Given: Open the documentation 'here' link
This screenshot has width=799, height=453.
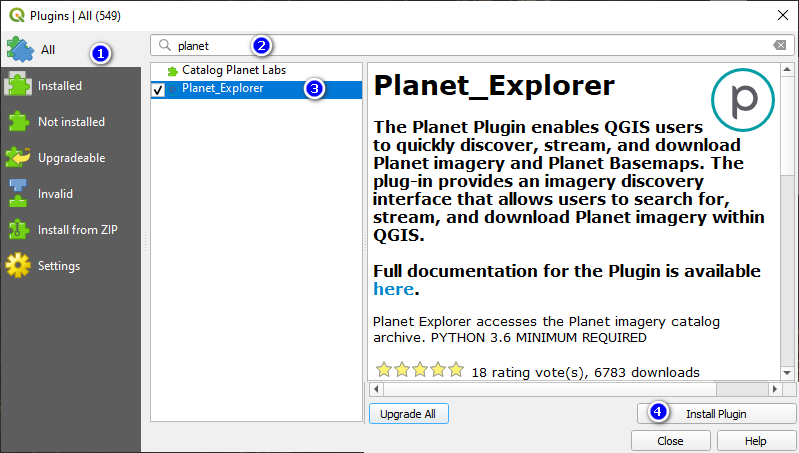Looking at the screenshot, I should (393, 289).
